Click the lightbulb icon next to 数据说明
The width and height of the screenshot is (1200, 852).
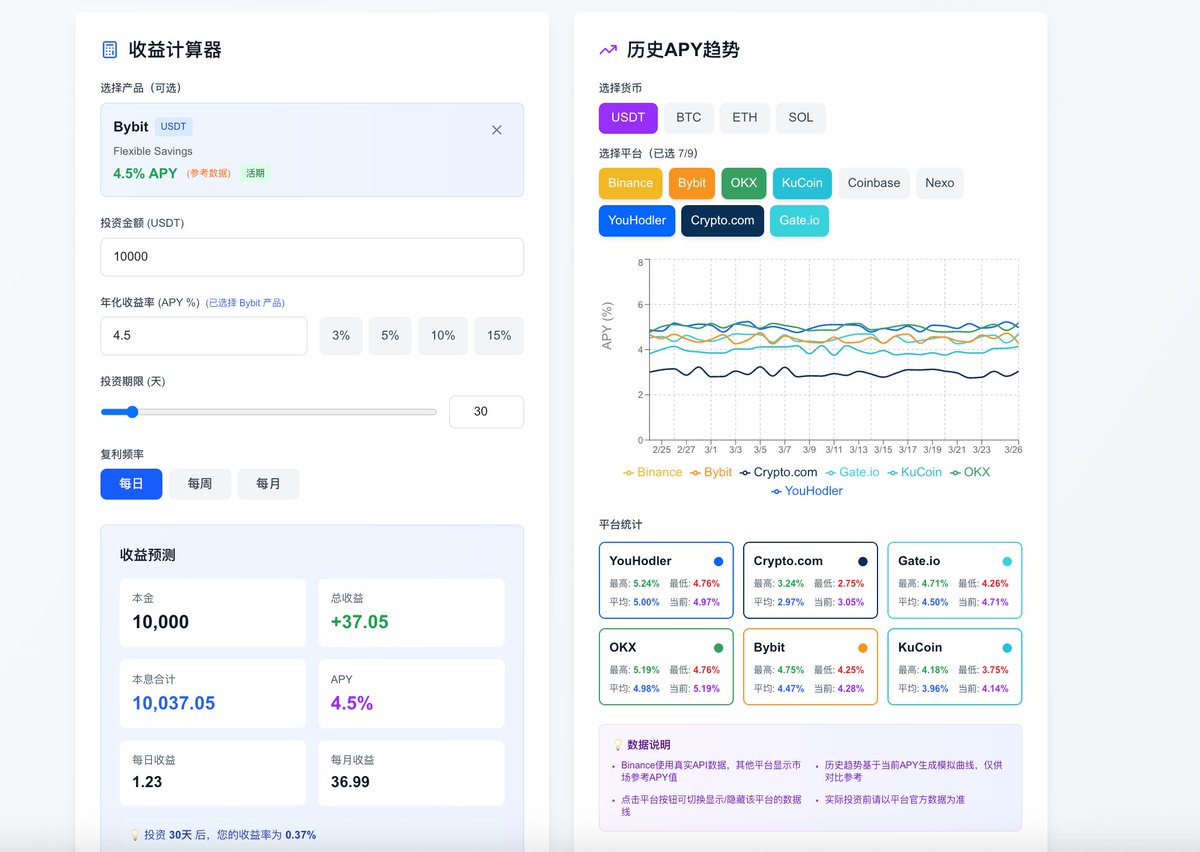[618, 745]
